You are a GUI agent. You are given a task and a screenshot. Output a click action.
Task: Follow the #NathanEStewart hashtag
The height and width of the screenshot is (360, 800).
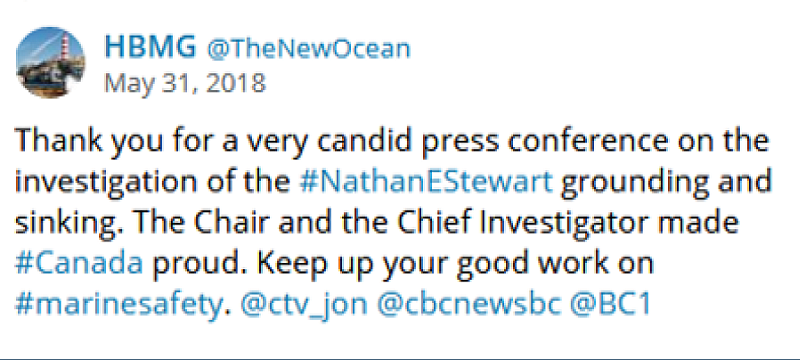[x=426, y=182]
